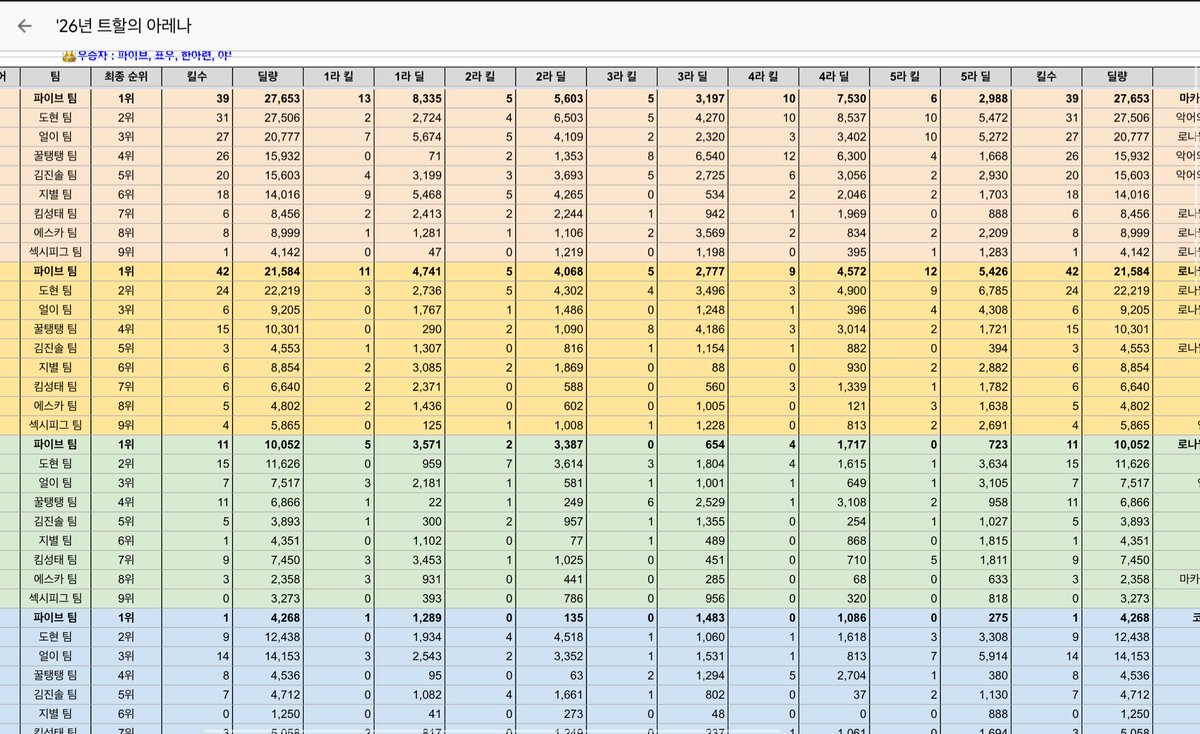Select the 1라 킬 column header
This screenshot has height=734, width=1200.
340,76
